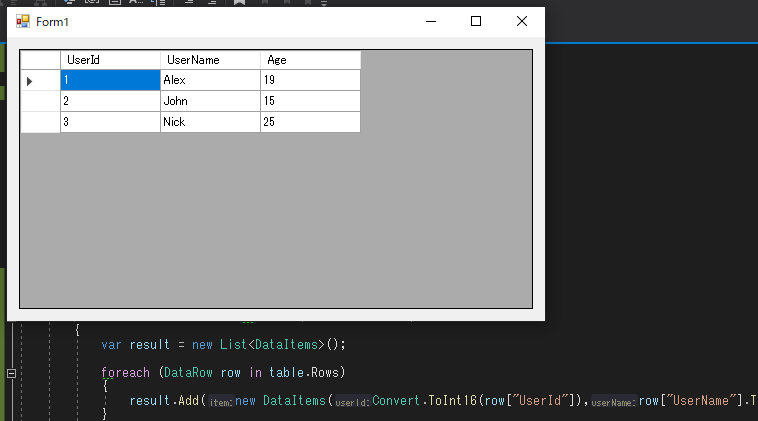Click the "DataRow" type in the foreach line
Image resolution: width=758 pixels, height=421 pixels.
point(189,373)
